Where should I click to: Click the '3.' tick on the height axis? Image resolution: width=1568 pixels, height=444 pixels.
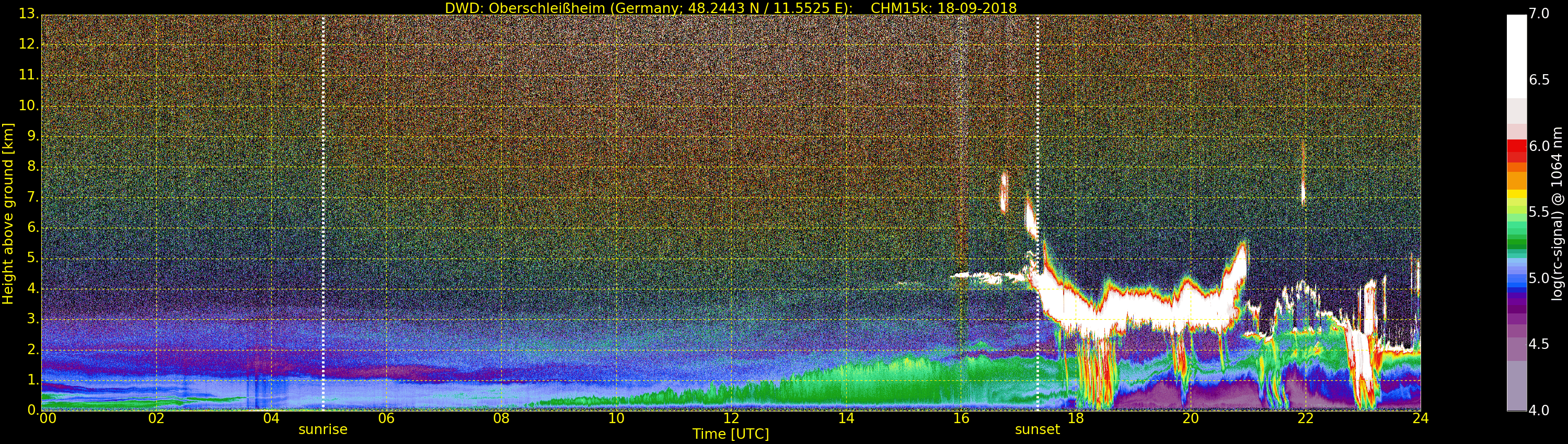(33, 319)
